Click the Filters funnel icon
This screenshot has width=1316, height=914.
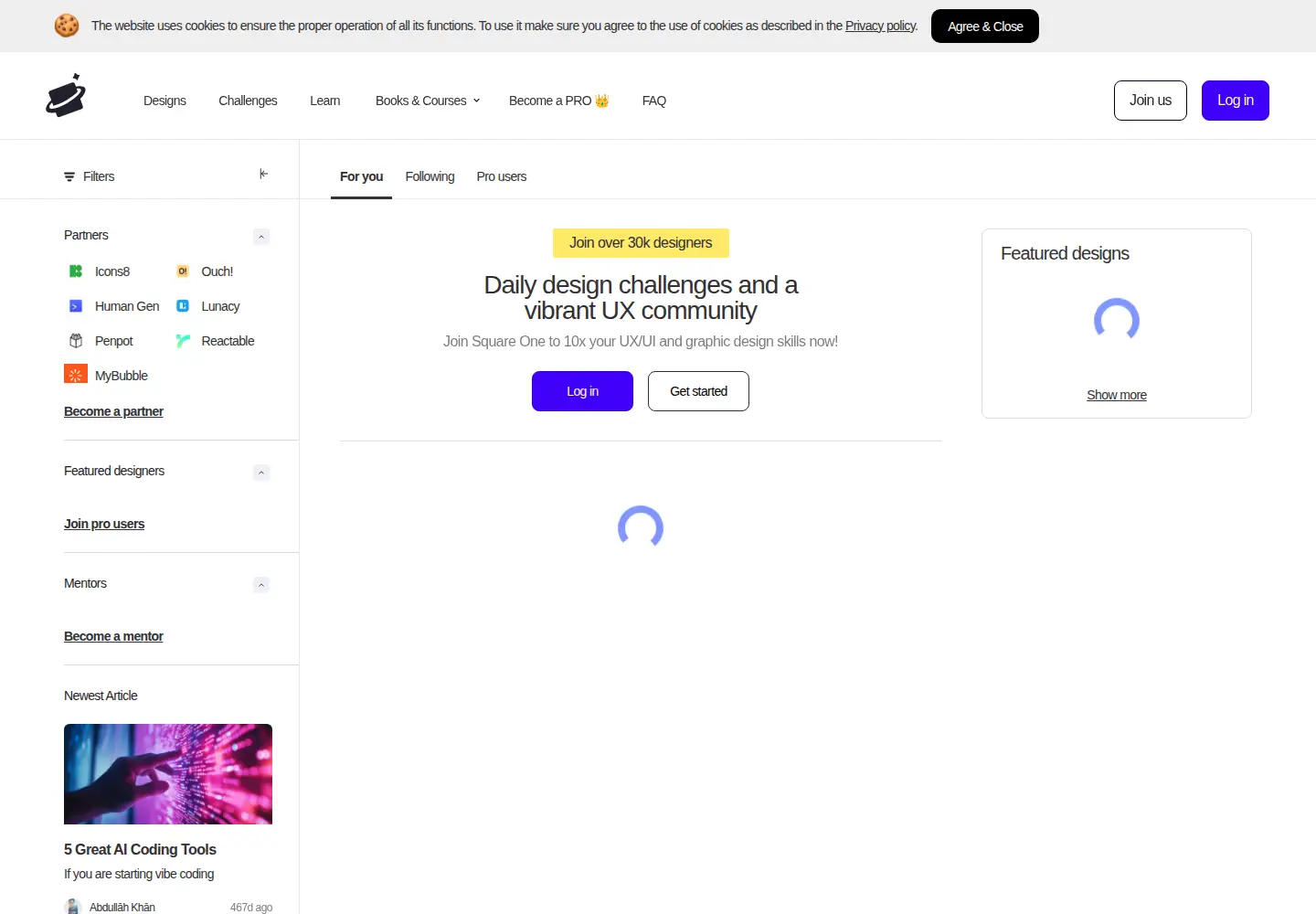click(69, 176)
